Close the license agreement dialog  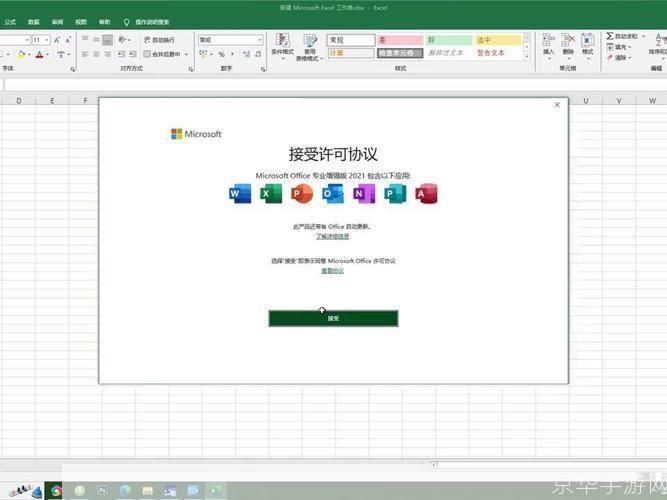point(557,105)
